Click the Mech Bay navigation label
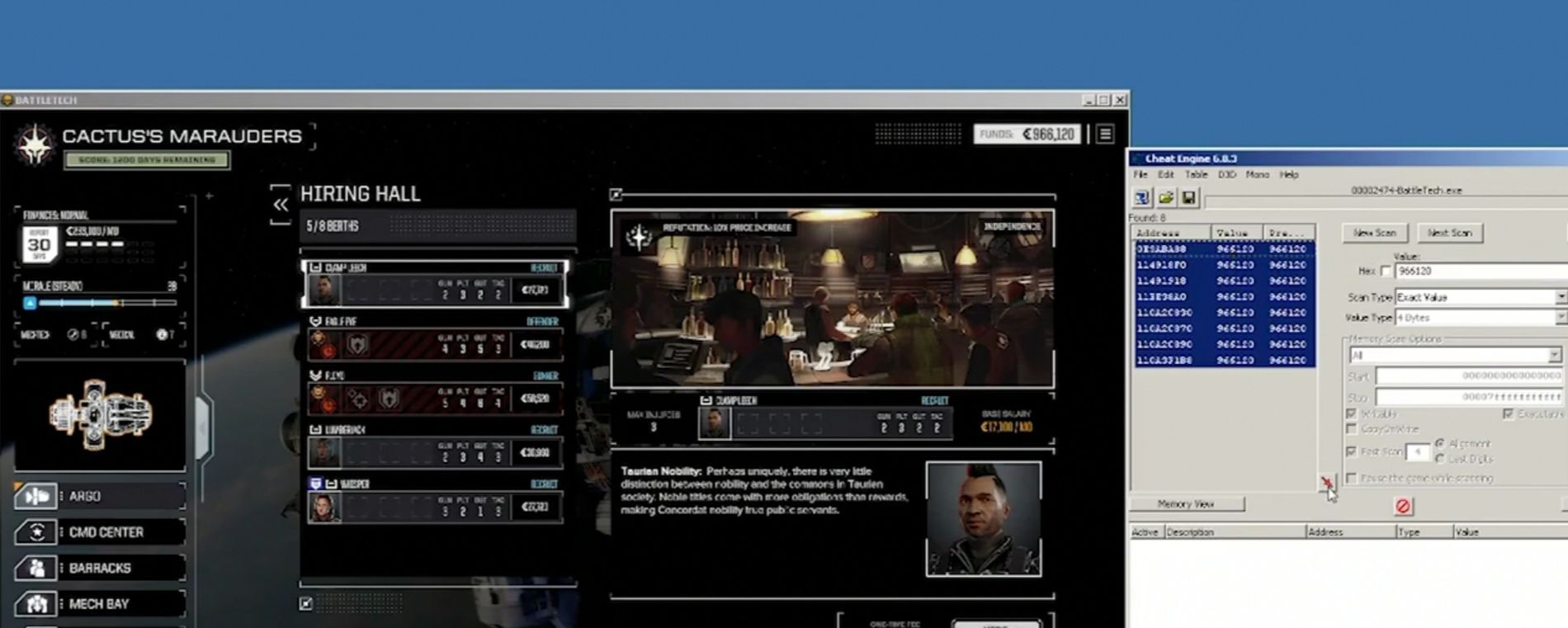The image size is (1568, 628). (99, 604)
